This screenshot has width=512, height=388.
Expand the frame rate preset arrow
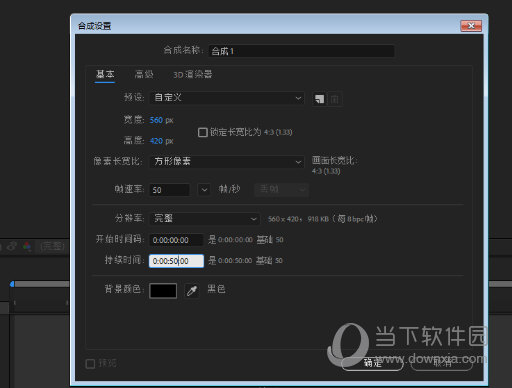point(204,190)
